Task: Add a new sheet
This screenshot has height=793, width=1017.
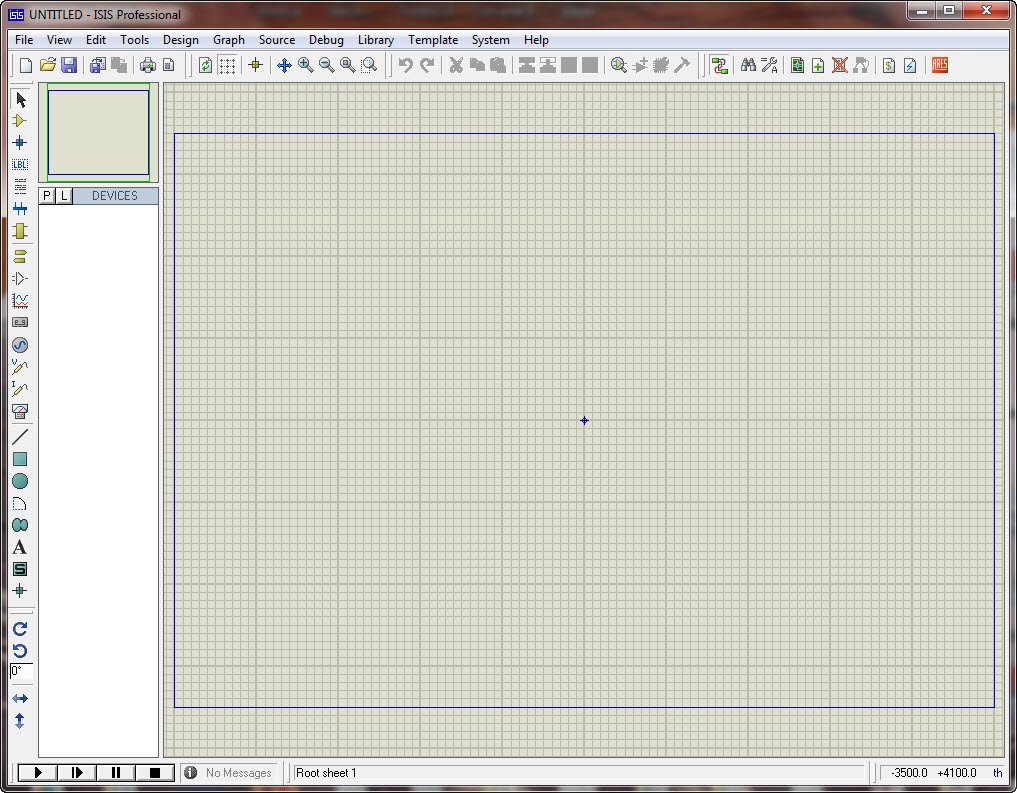Action: coord(819,65)
